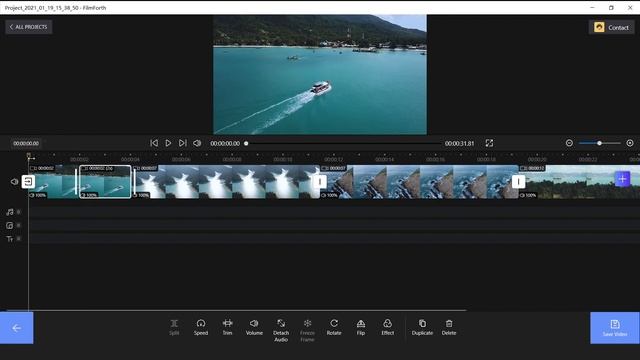
Task: Click the left timecode field 00:00:00.00
Action: tap(26, 144)
